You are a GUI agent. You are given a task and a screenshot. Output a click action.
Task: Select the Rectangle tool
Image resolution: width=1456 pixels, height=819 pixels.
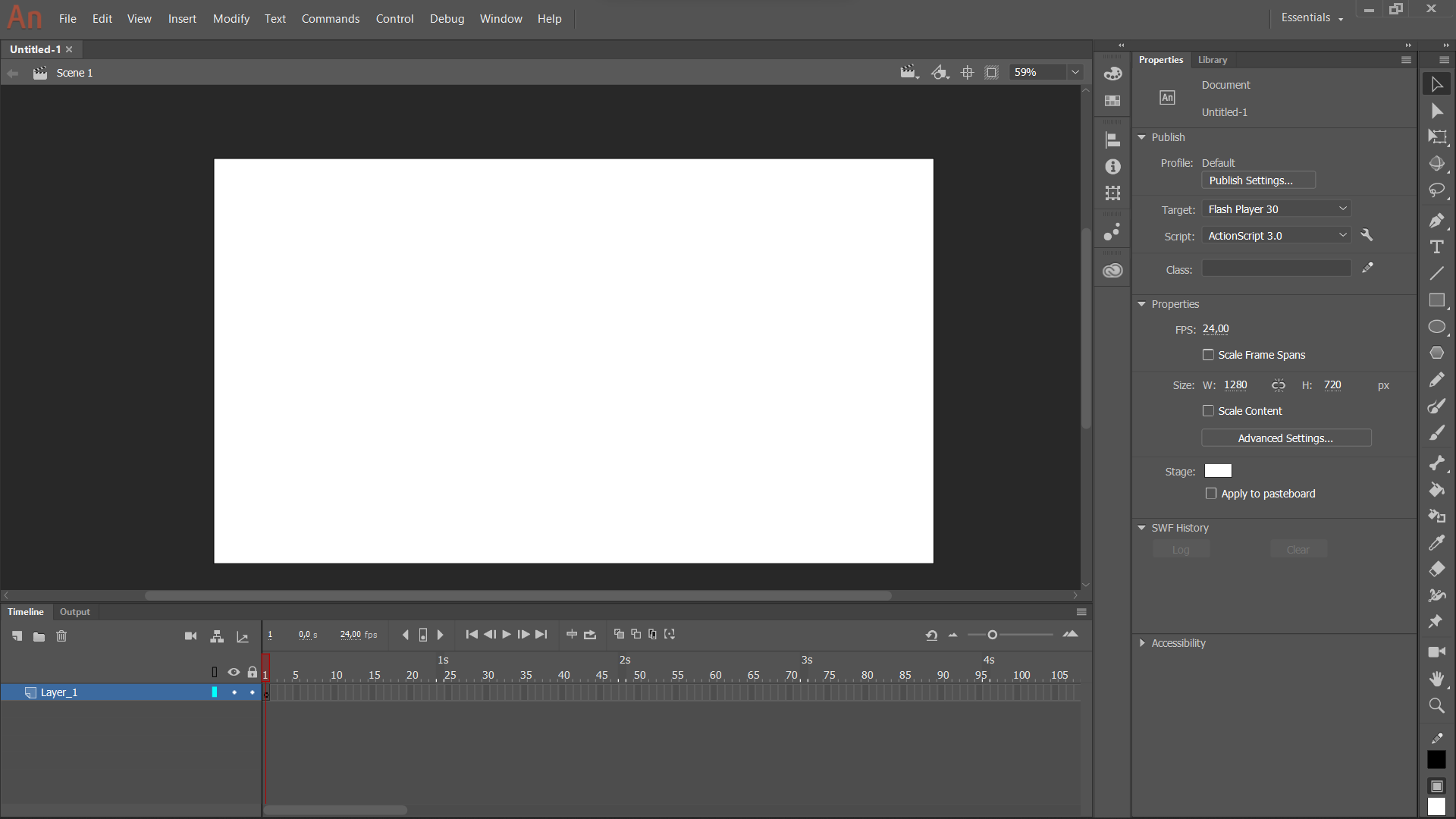(1436, 300)
